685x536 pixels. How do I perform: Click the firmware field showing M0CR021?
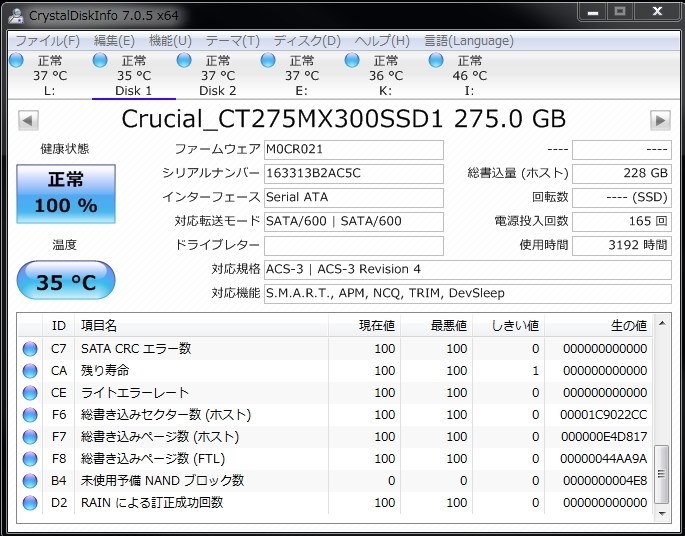point(354,150)
